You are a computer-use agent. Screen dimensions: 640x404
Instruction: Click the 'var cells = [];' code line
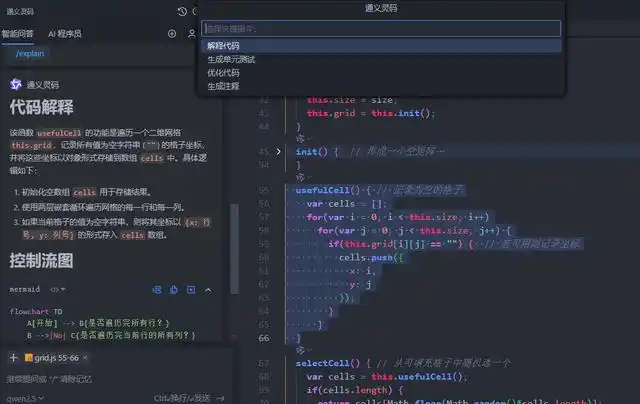(x=347, y=204)
